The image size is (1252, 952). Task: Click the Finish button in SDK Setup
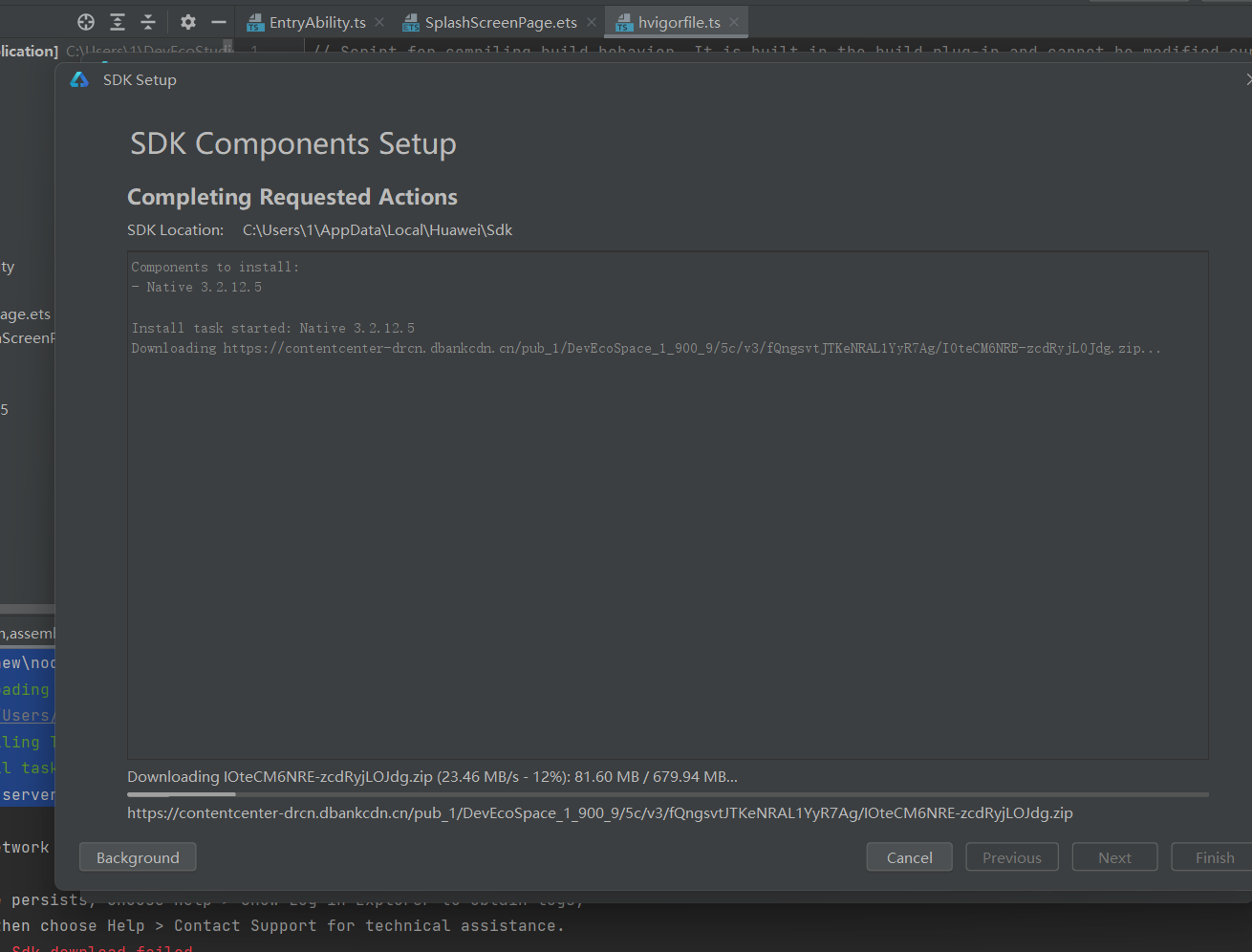coord(1214,857)
